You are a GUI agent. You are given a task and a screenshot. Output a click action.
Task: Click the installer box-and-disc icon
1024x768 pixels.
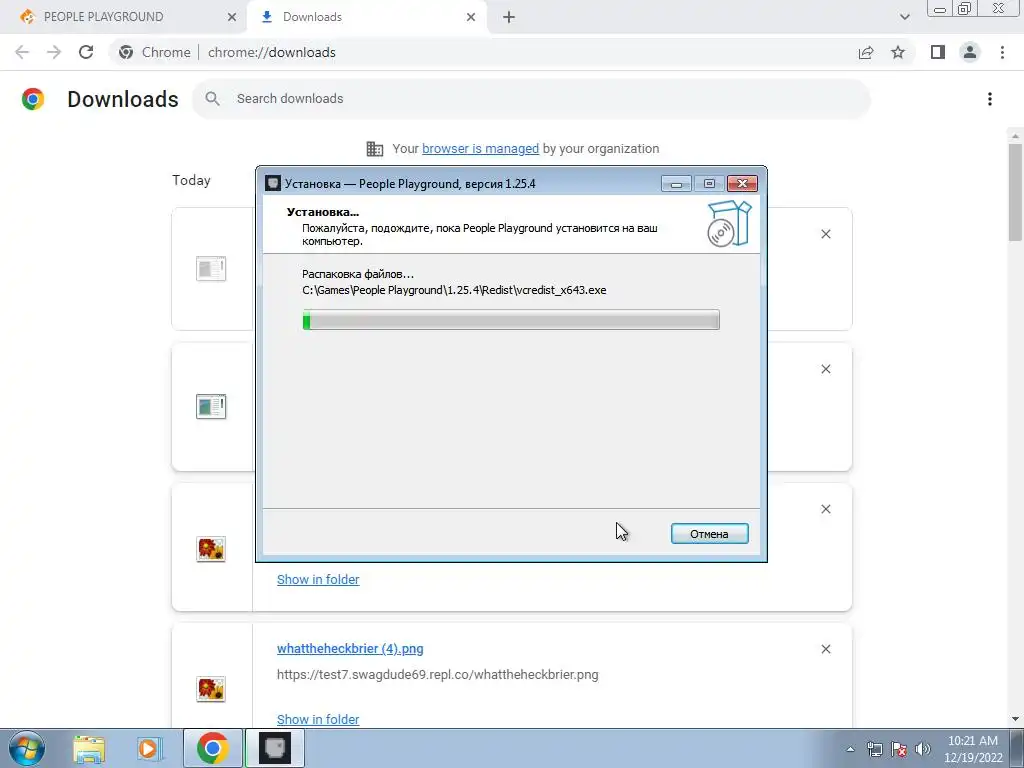(729, 223)
